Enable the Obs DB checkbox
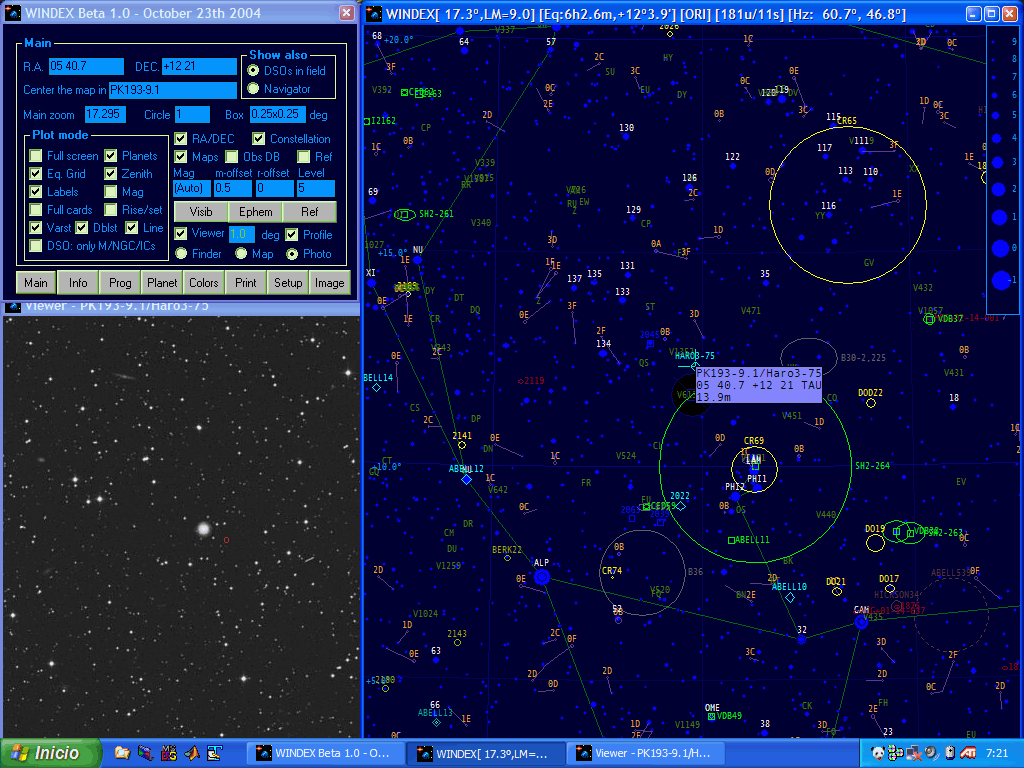Viewport: 1024px width, 768px height. (232, 157)
